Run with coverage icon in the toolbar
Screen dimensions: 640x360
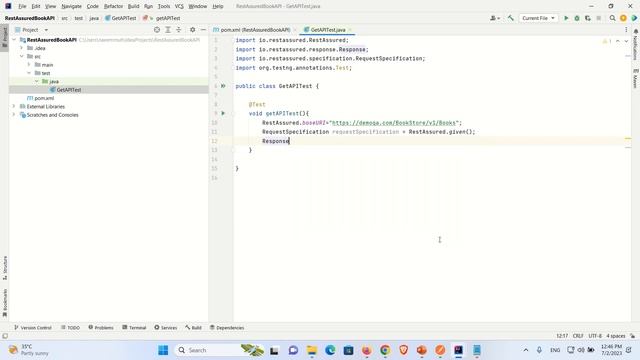pos(588,18)
